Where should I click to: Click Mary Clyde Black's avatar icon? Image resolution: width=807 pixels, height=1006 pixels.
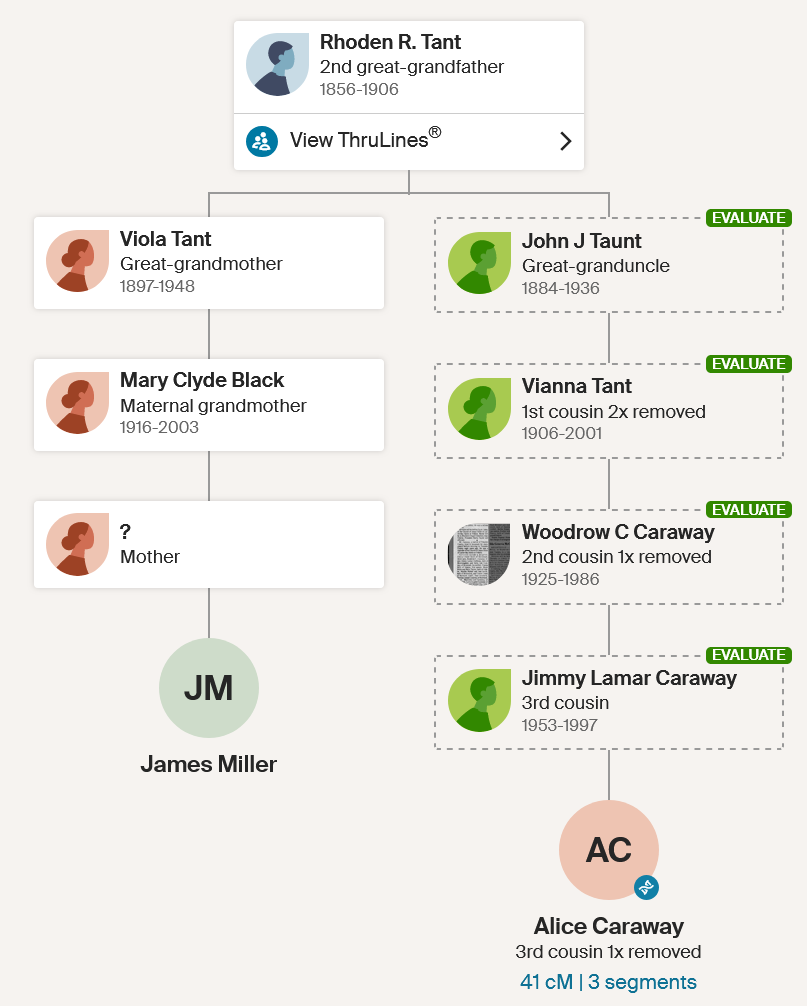(78, 403)
